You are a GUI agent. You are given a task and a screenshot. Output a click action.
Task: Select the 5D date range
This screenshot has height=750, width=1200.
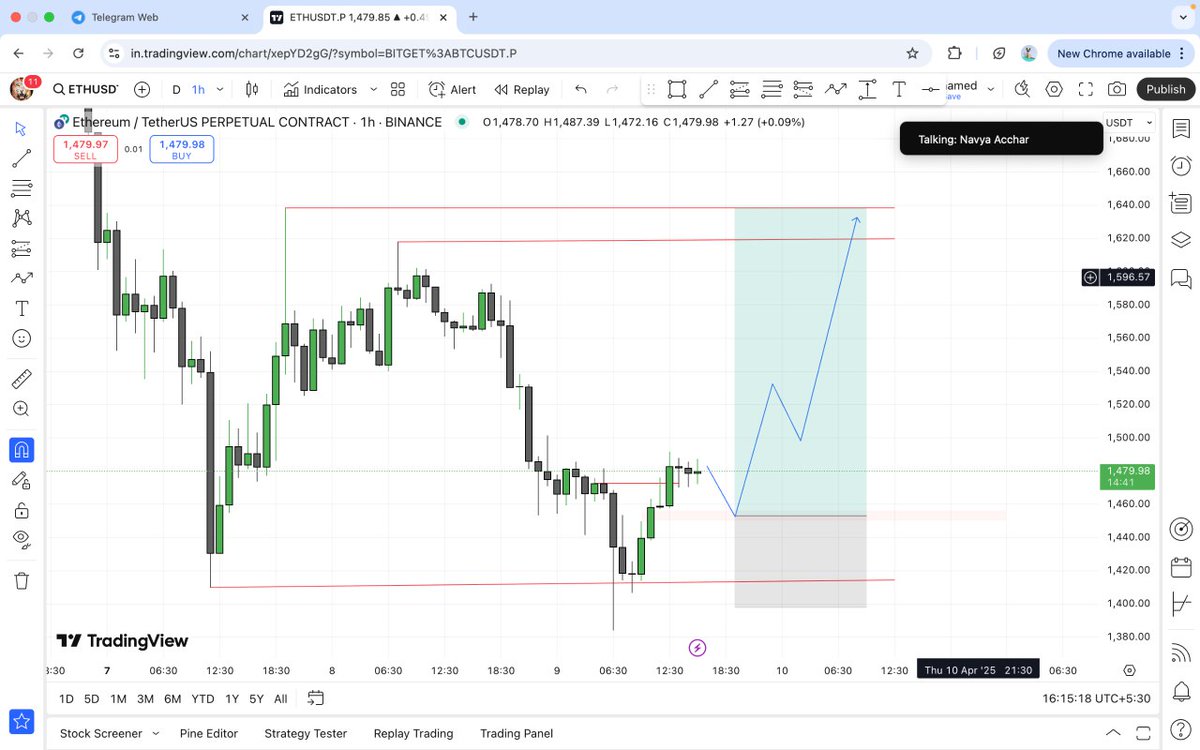pyautogui.click(x=91, y=699)
